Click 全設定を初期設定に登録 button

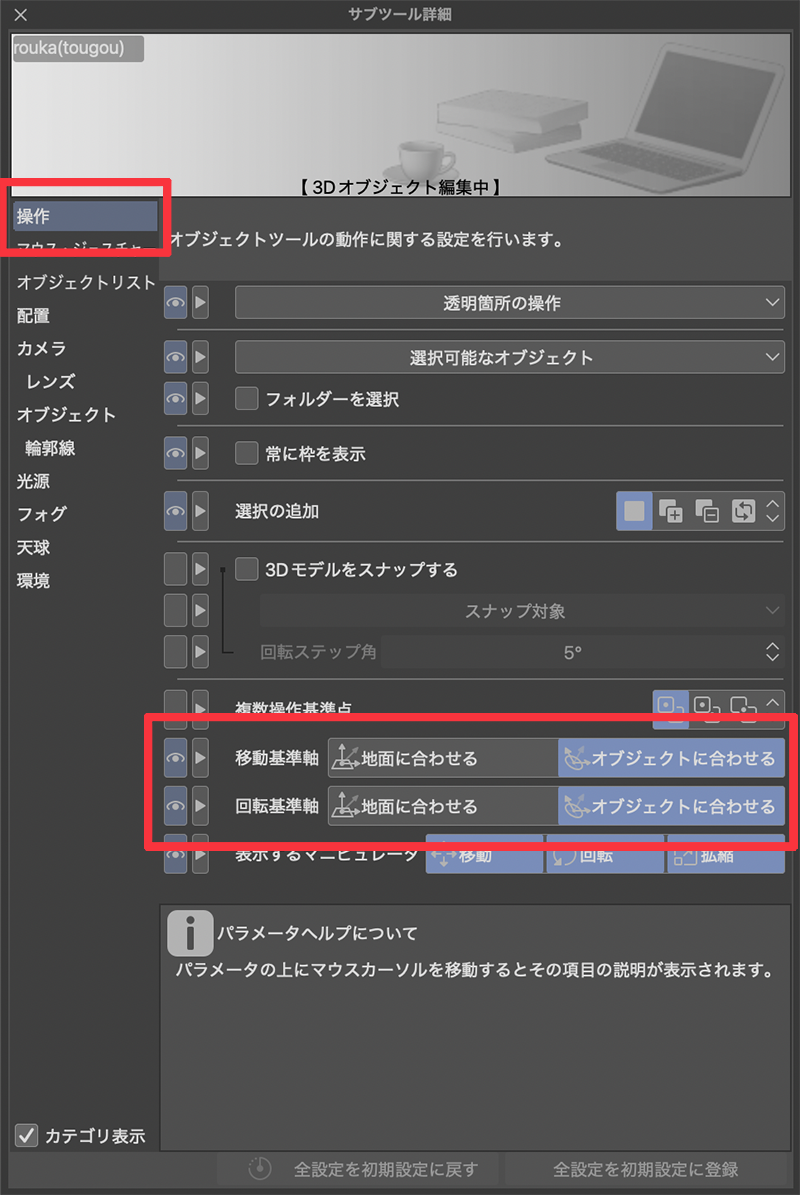click(x=646, y=1169)
